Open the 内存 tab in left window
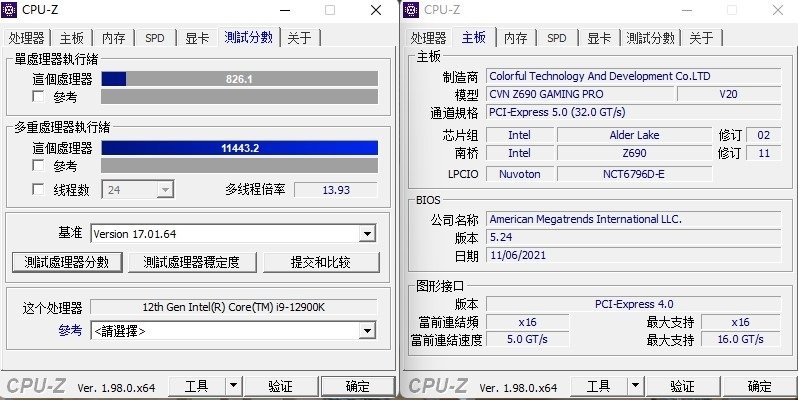 [x=113, y=38]
